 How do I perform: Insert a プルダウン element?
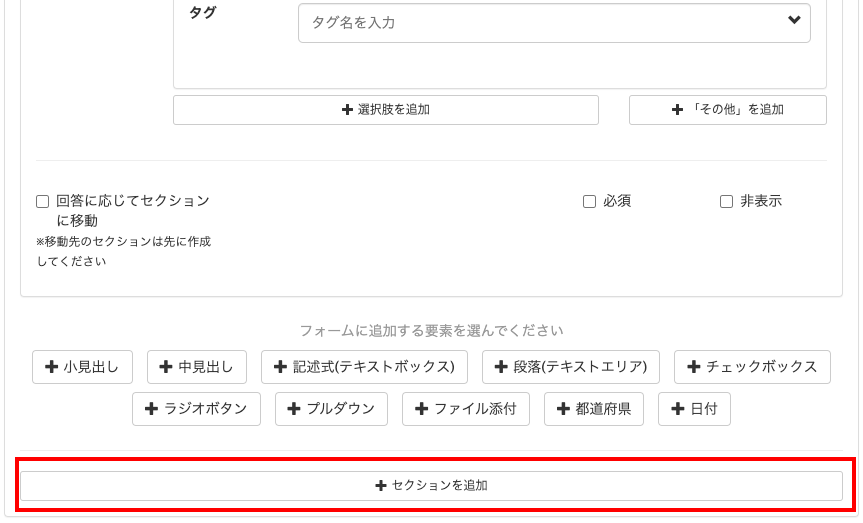pos(331,409)
